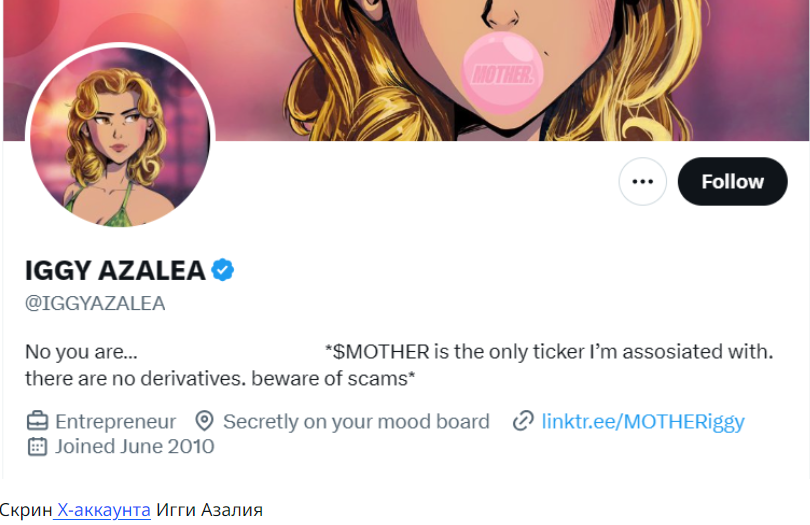Image resolution: width=810 pixels, height=525 pixels.
Task: Click the IGGY AZALEA display name
Action: (115, 270)
